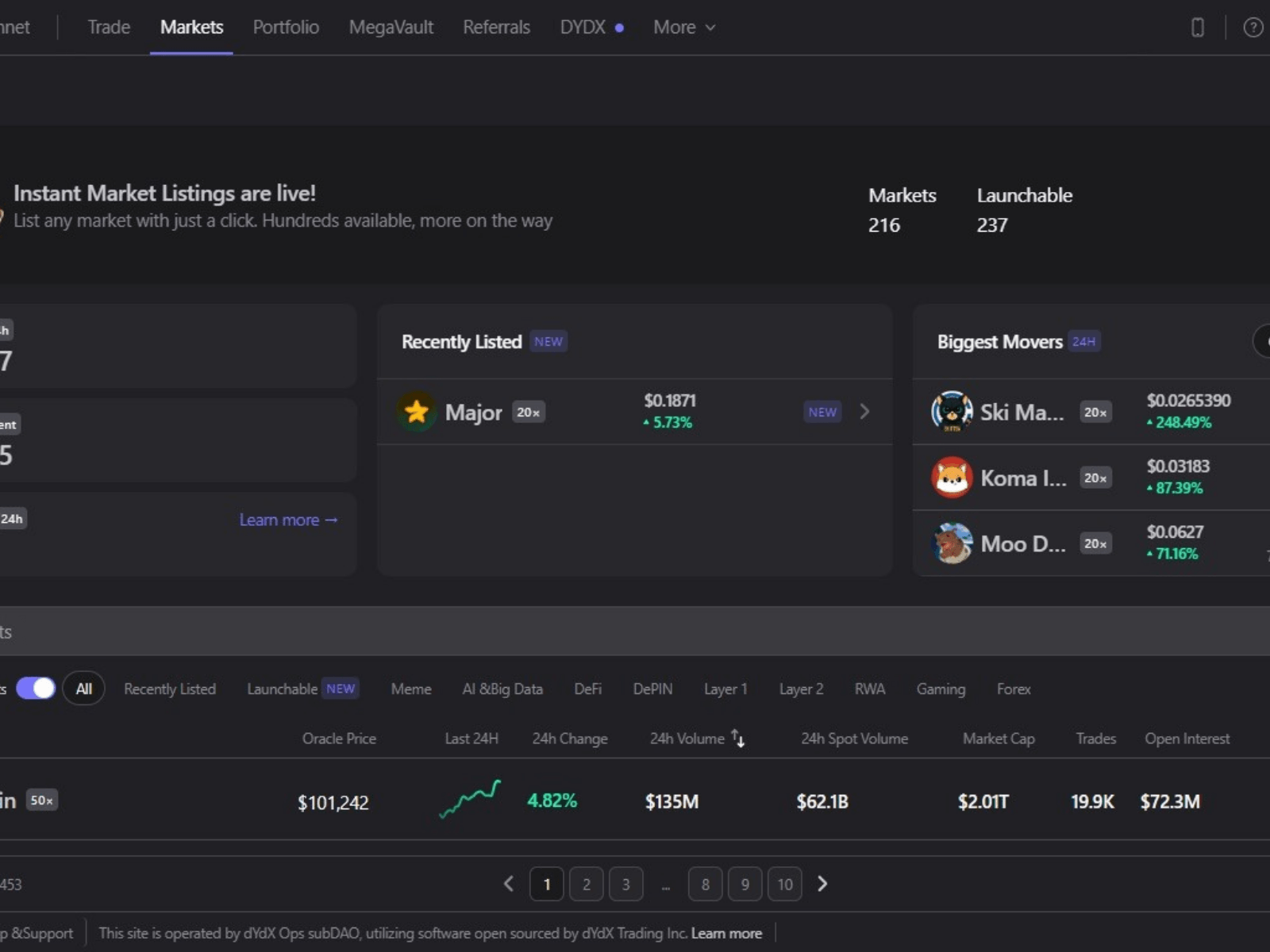Sort by Trades column
Image resolution: width=1270 pixels, height=952 pixels.
pos(1095,739)
